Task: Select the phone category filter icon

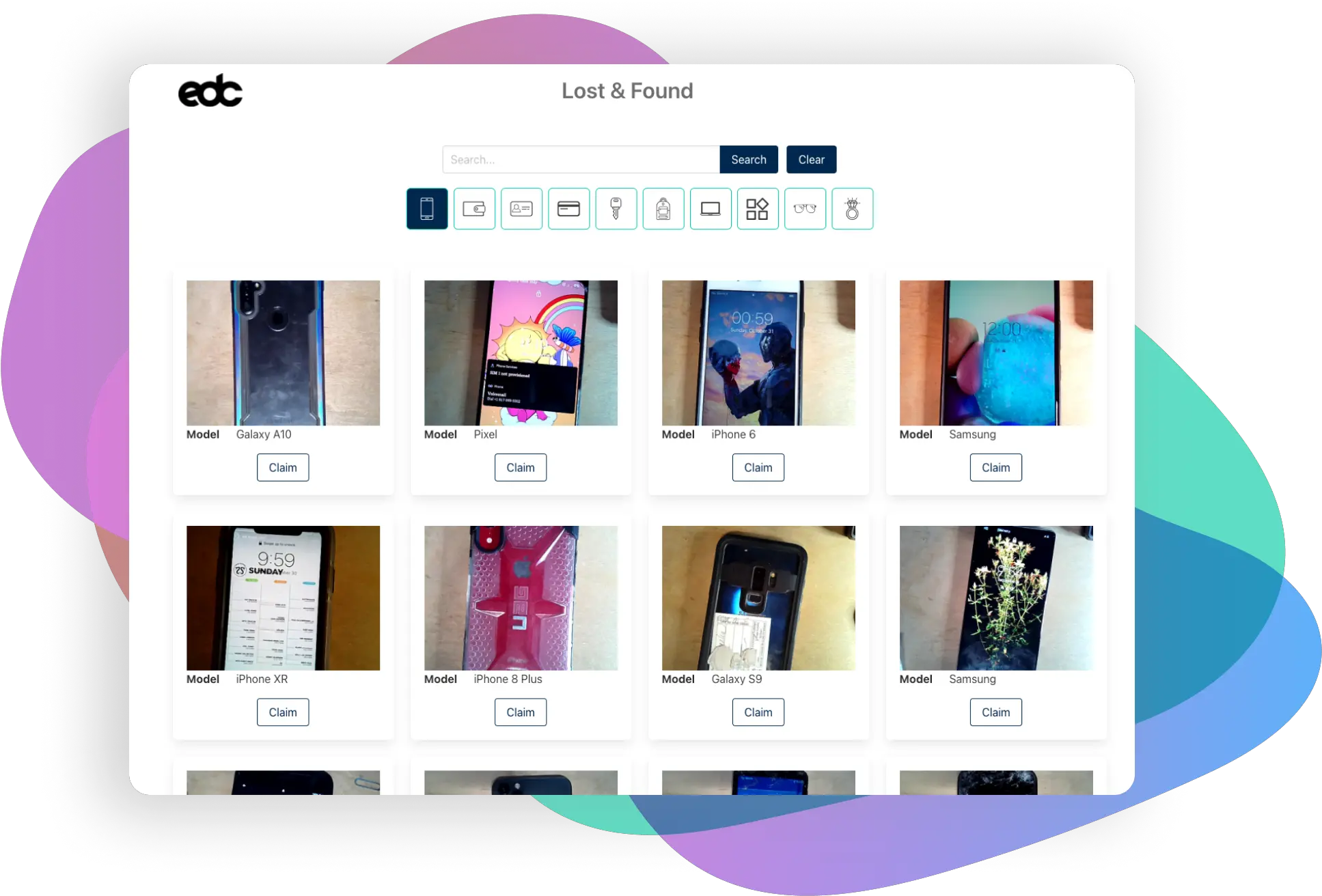Action: 426,208
